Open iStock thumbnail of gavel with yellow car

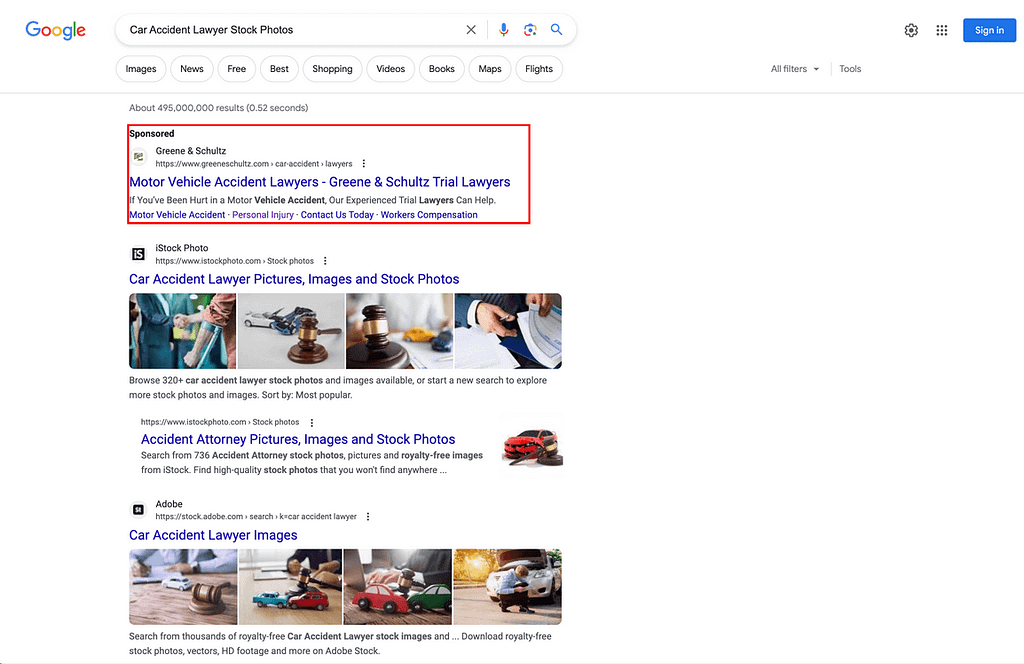pos(400,331)
